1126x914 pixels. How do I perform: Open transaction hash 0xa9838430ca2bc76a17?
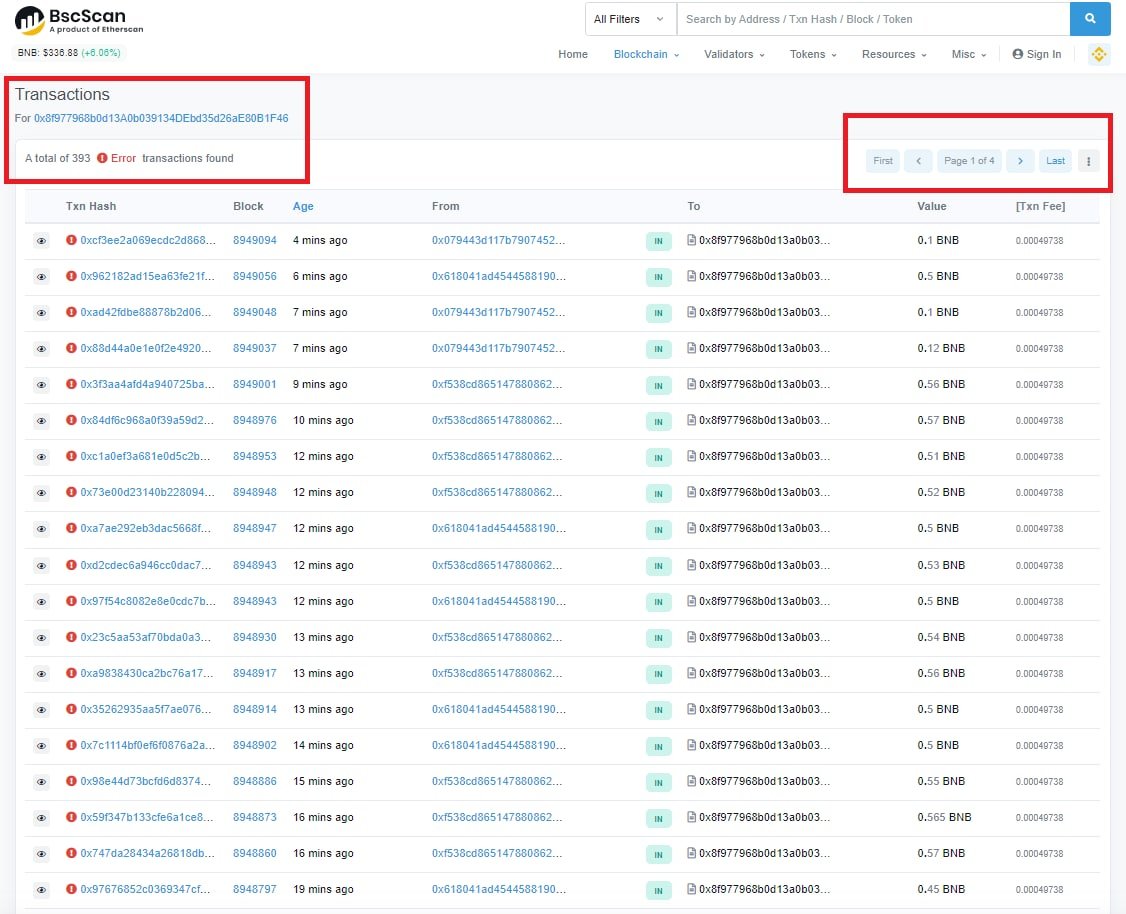pyautogui.click(x=146, y=673)
